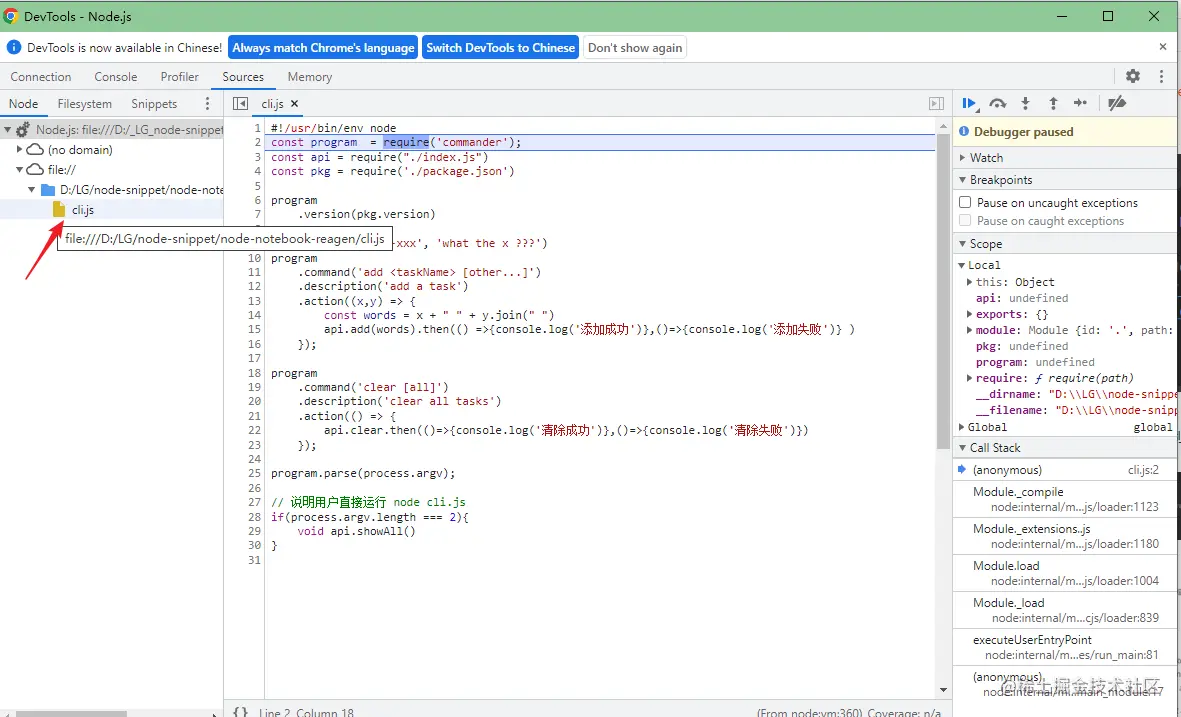Open the Profiler tab
Screen dimensions: 1181x717
point(179,77)
